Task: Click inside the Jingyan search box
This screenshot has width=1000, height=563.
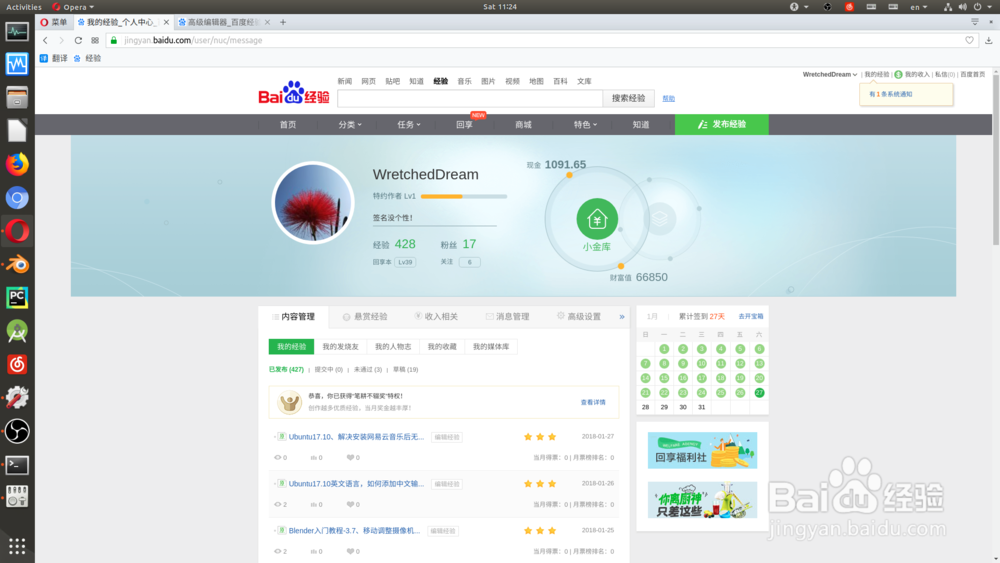Action: coord(470,98)
